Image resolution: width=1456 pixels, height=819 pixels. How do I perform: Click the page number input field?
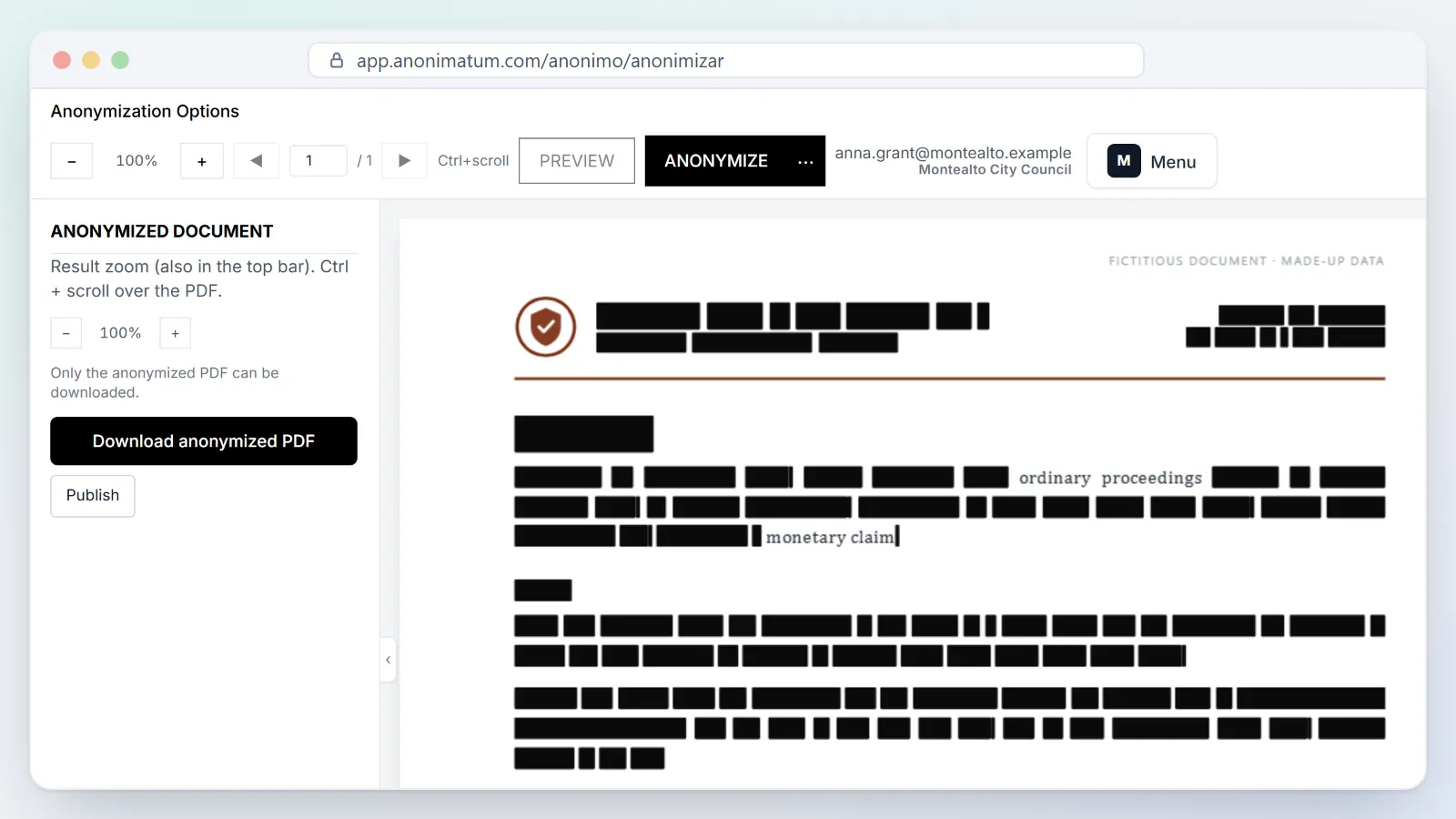coord(318,161)
